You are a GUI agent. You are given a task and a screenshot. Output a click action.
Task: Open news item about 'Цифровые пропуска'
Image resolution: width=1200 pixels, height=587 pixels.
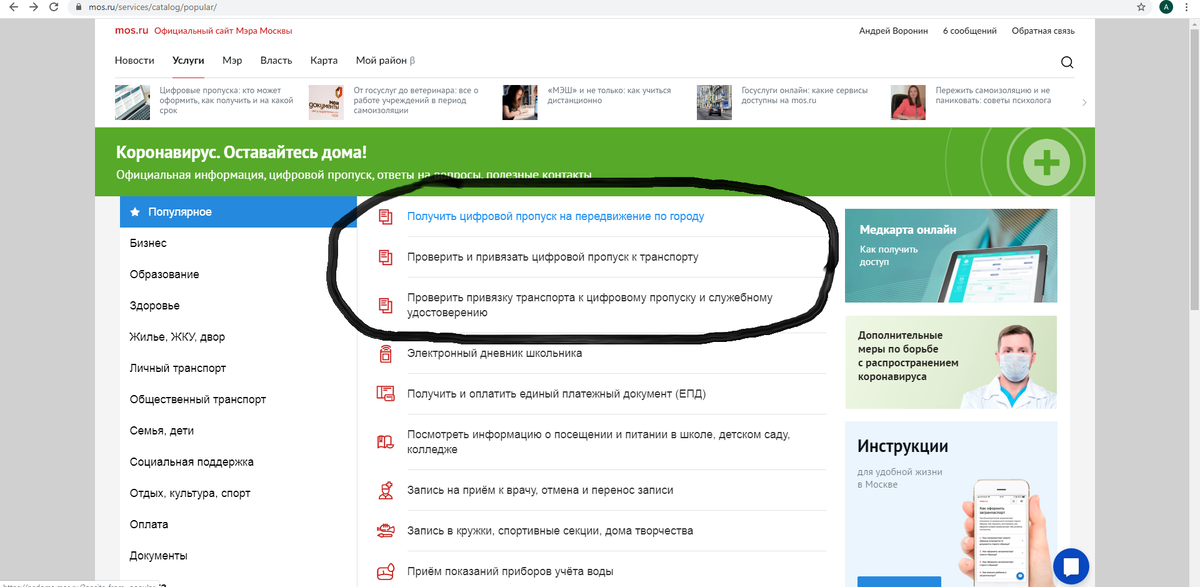(206, 101)
